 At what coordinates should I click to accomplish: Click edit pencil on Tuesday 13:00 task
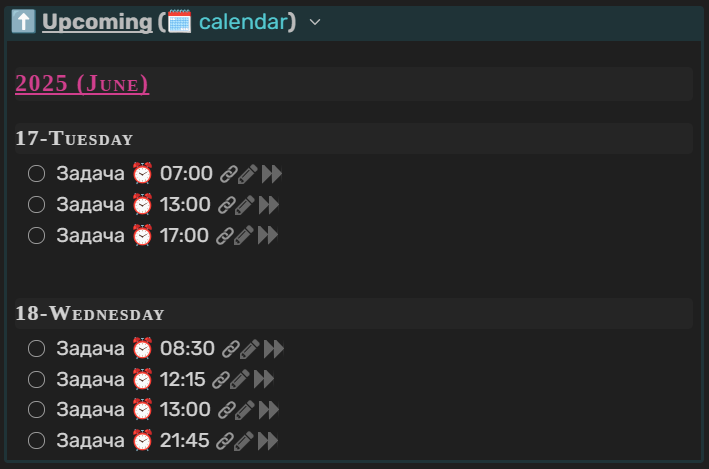click(245, 206)
